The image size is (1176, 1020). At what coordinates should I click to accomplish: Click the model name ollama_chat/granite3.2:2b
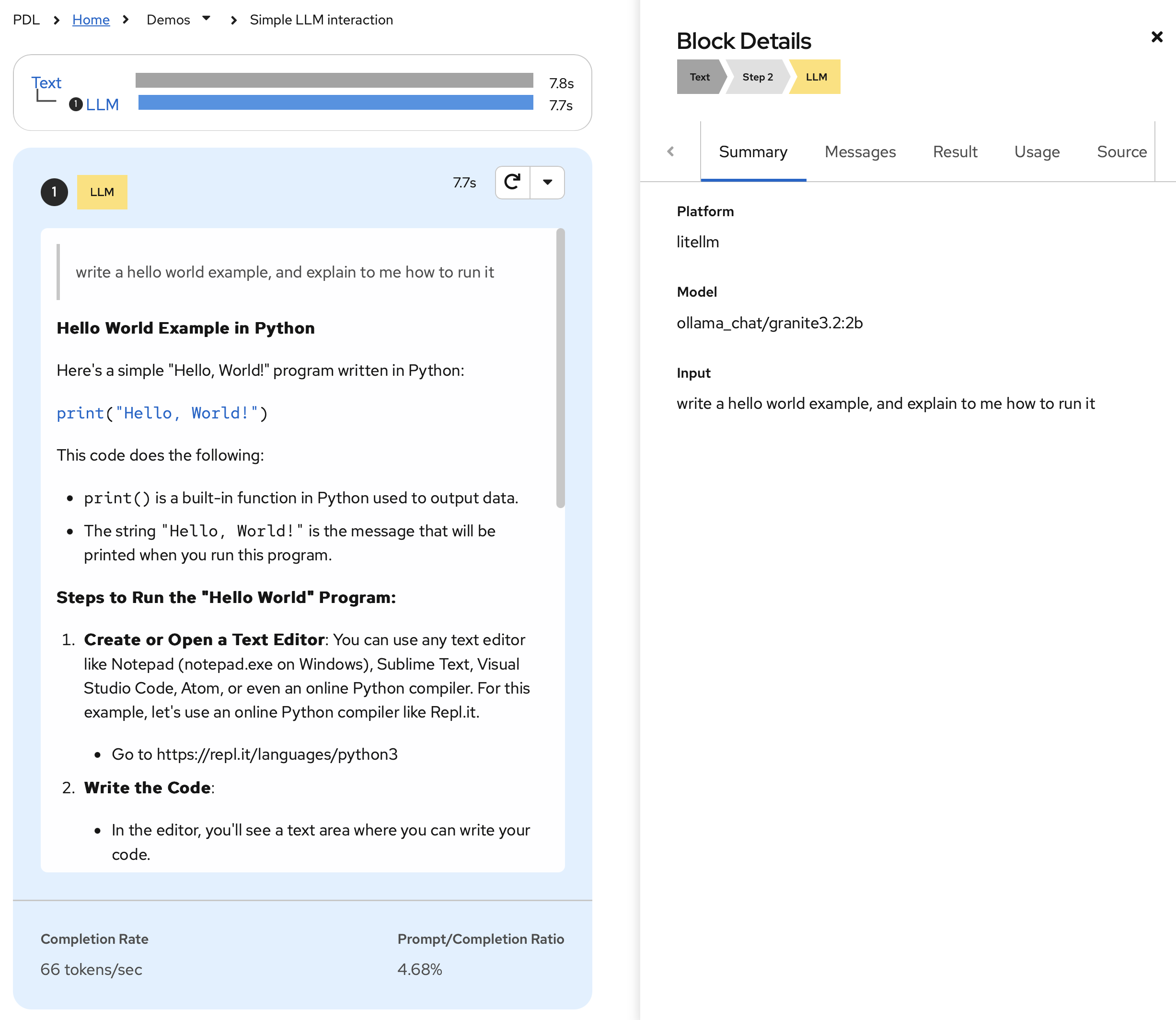[x=769, y=323]
